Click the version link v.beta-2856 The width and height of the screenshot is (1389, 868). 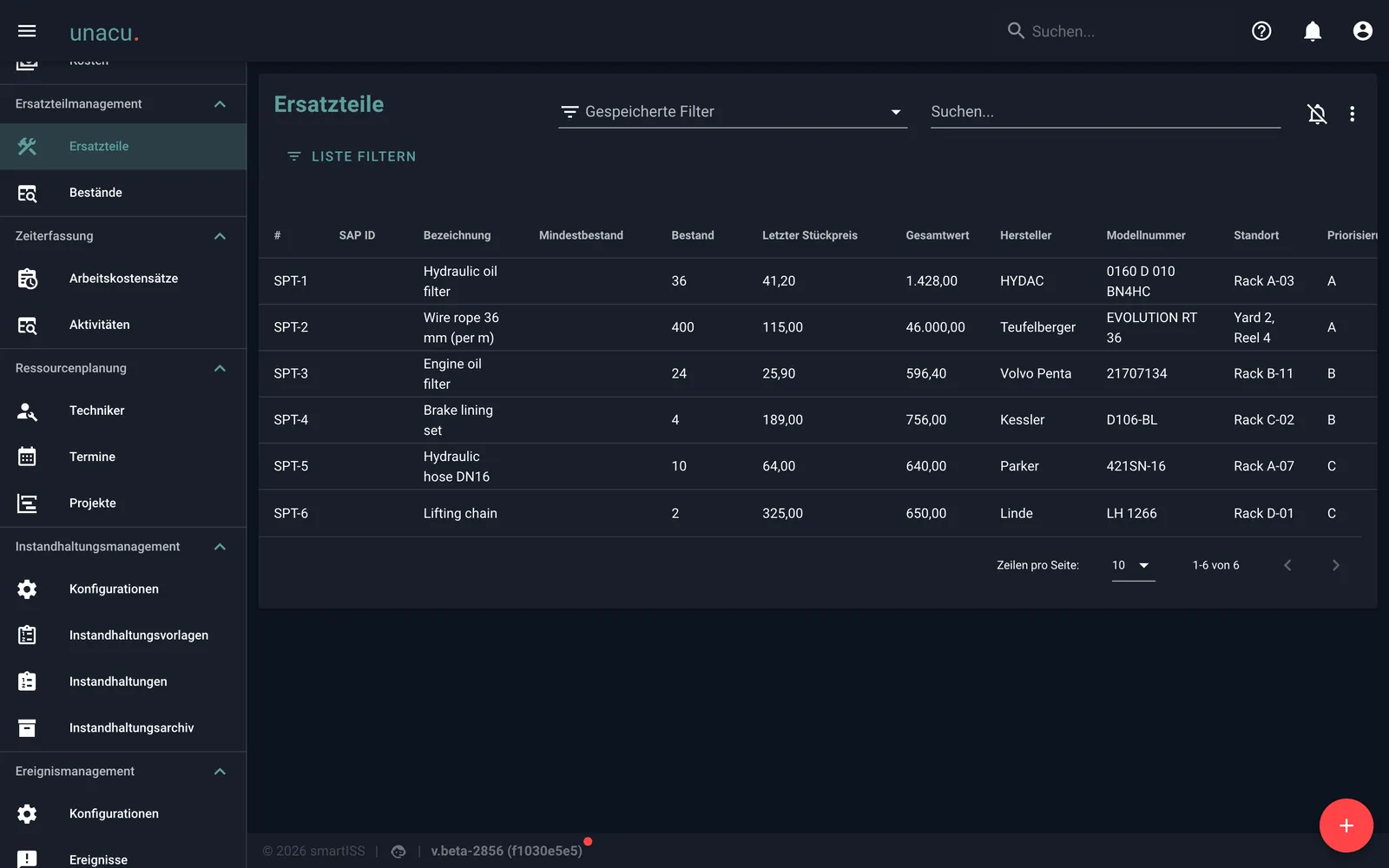(x=506, y=852)
